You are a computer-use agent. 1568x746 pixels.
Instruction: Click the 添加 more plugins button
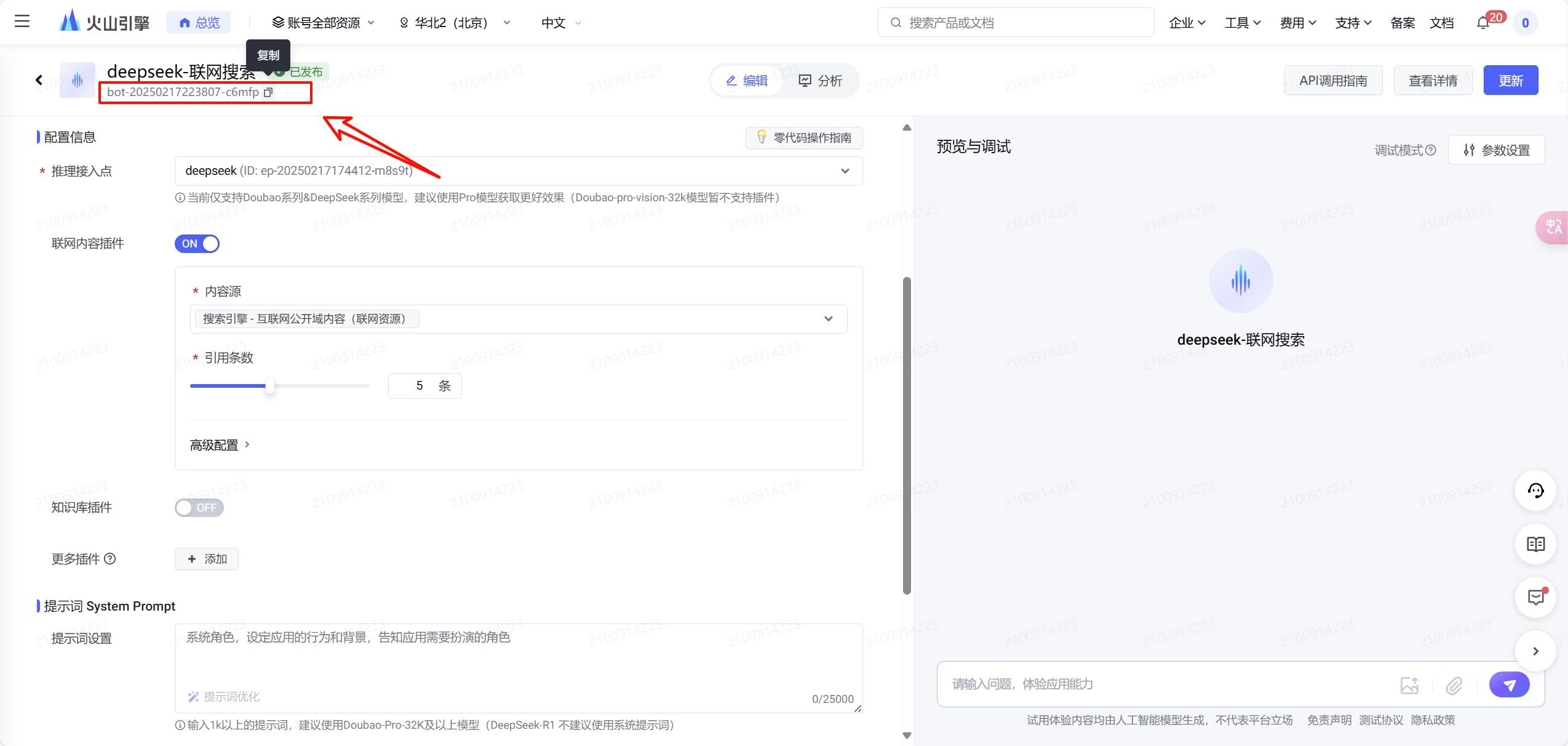click(x=207, y=559)
